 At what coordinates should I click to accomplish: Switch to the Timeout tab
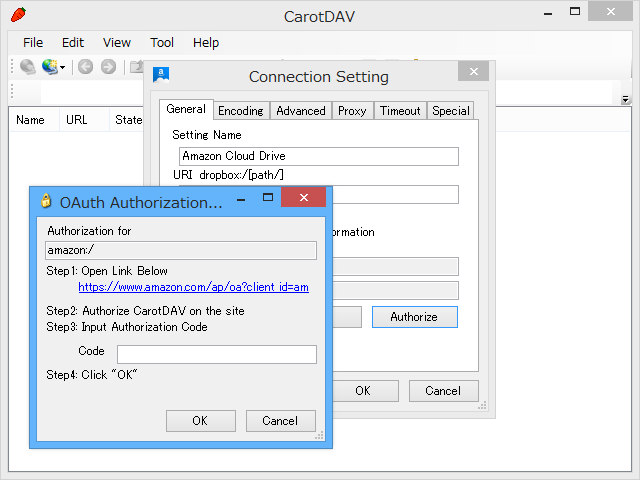(400, 111)
